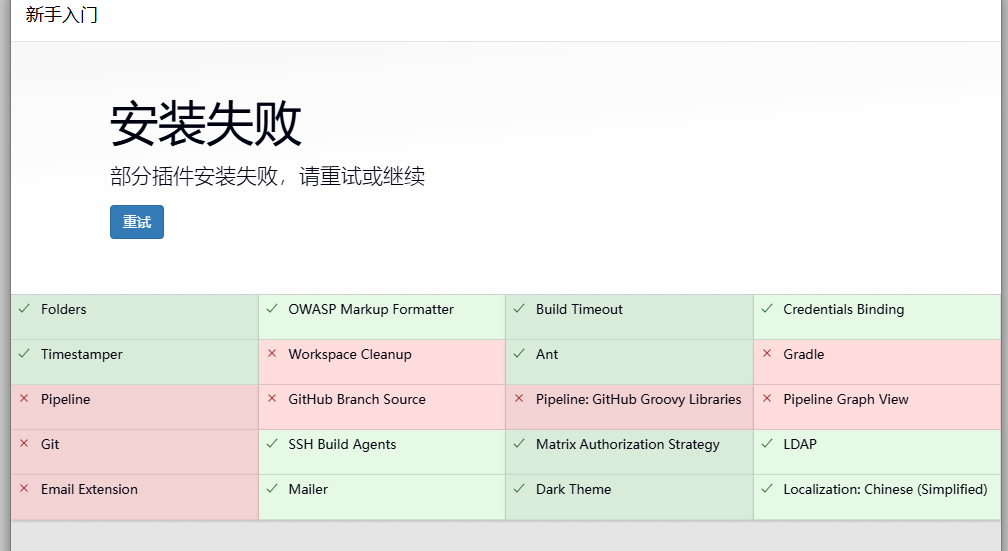This screenshot has width=1008, height=551.
Task: Select the LDAP plugin name
Action: pos(800,444)
